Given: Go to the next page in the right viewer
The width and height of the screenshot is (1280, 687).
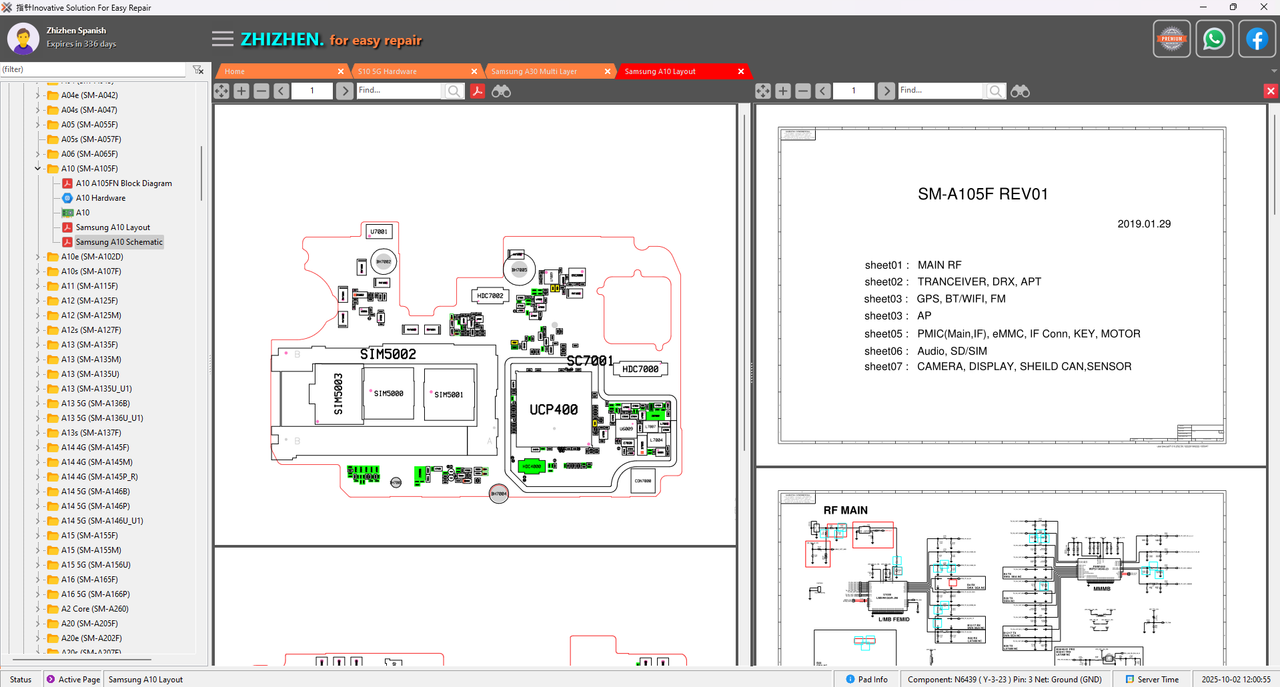Looking at the screenshot, I should click(x=886, y=91).
